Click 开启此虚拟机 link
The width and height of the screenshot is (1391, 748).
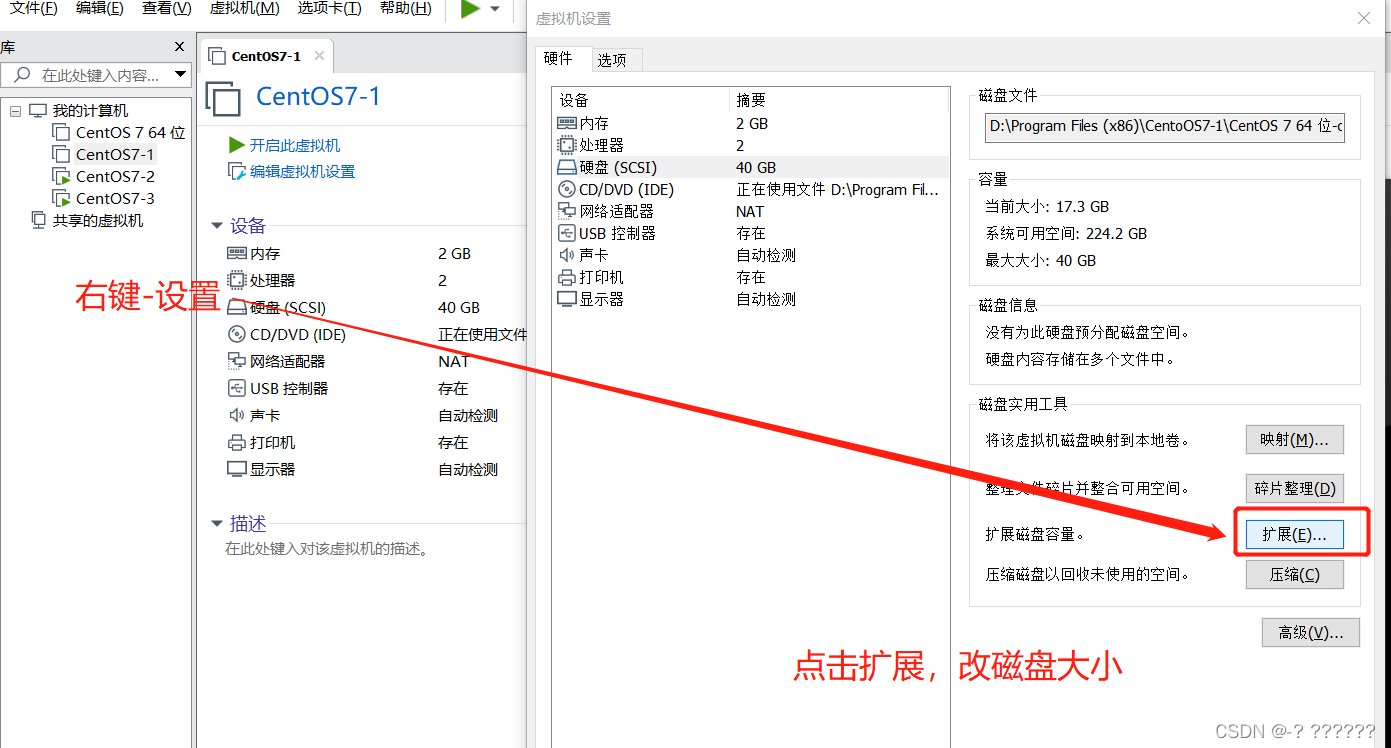[295, 146]
